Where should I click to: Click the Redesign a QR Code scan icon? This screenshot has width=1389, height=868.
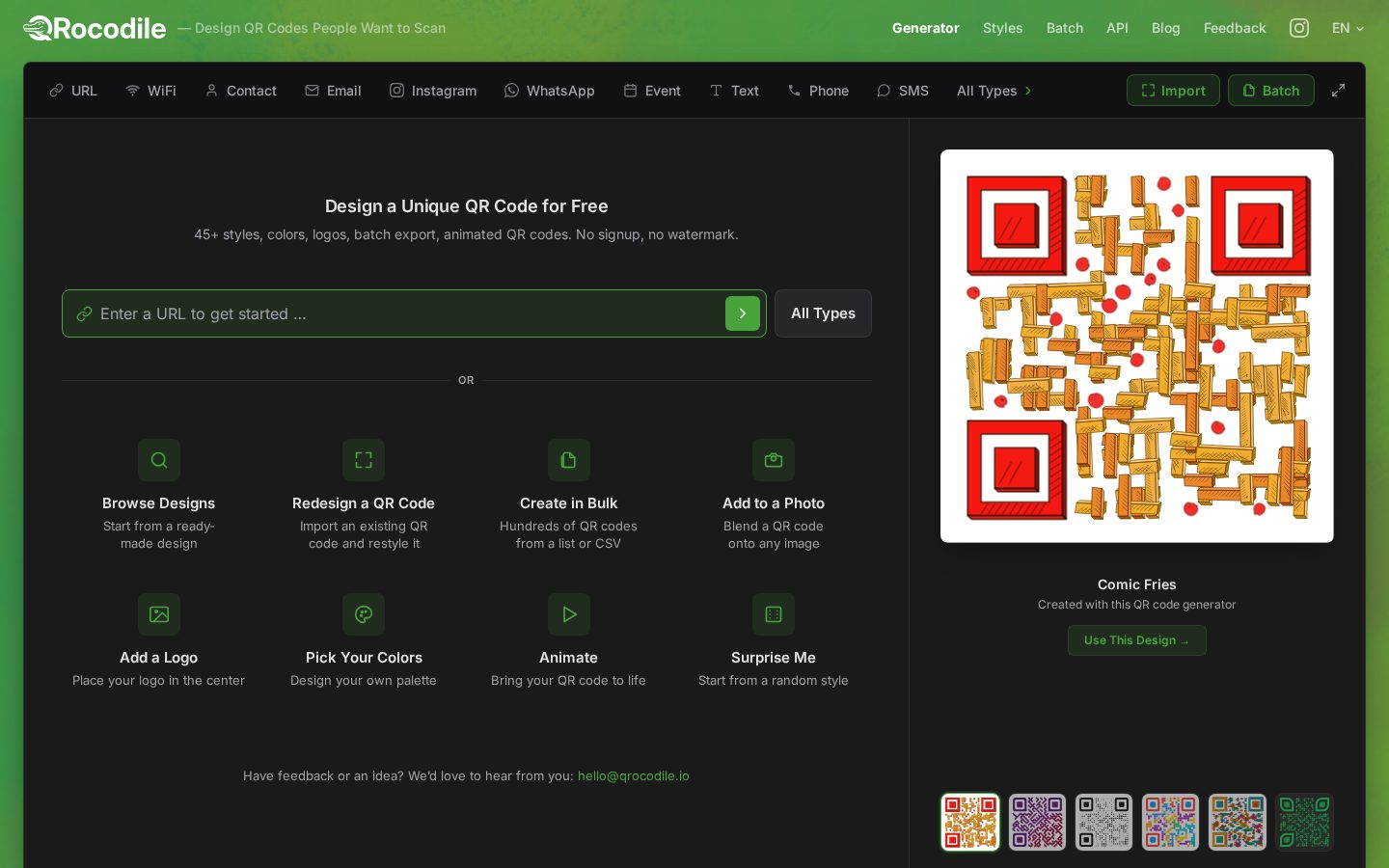(x=364, y=460)
